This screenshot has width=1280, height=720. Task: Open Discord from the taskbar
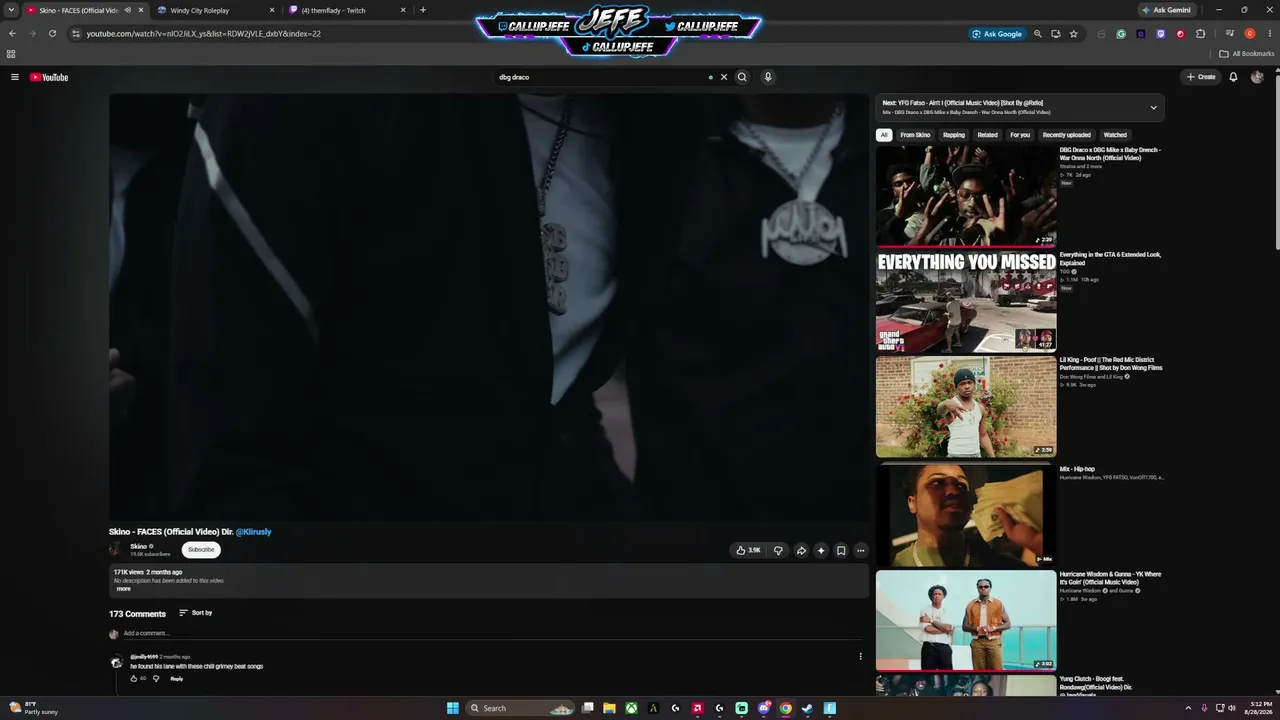tap(764, 708)
